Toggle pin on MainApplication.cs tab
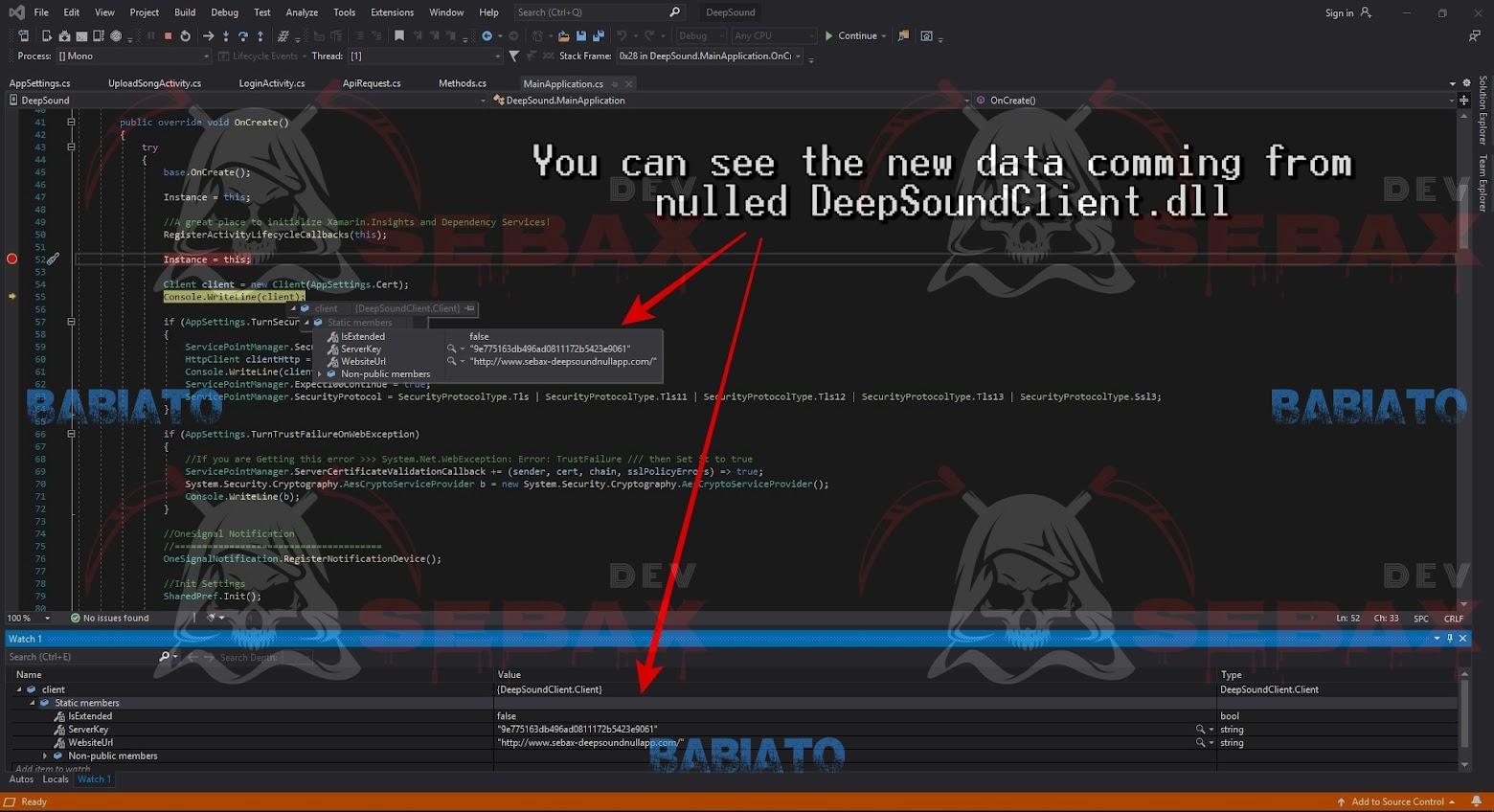This screenshot has height=812, width=1494. pyautogui.click(x=615, y=84)
